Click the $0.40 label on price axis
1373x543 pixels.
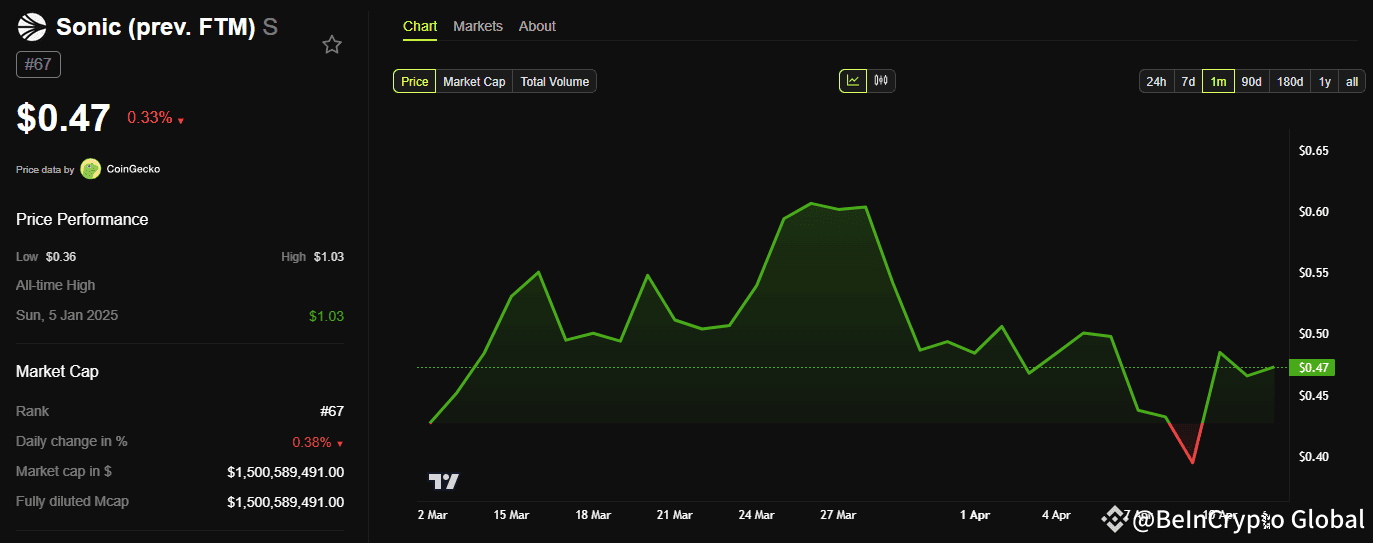tap(1313, 457)
